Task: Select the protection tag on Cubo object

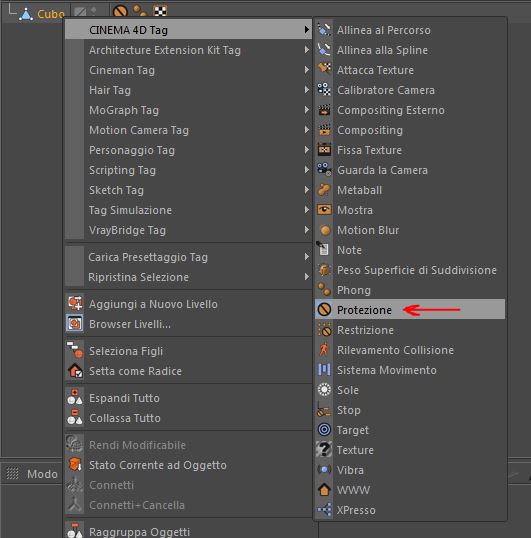Action: pos(120,11)
